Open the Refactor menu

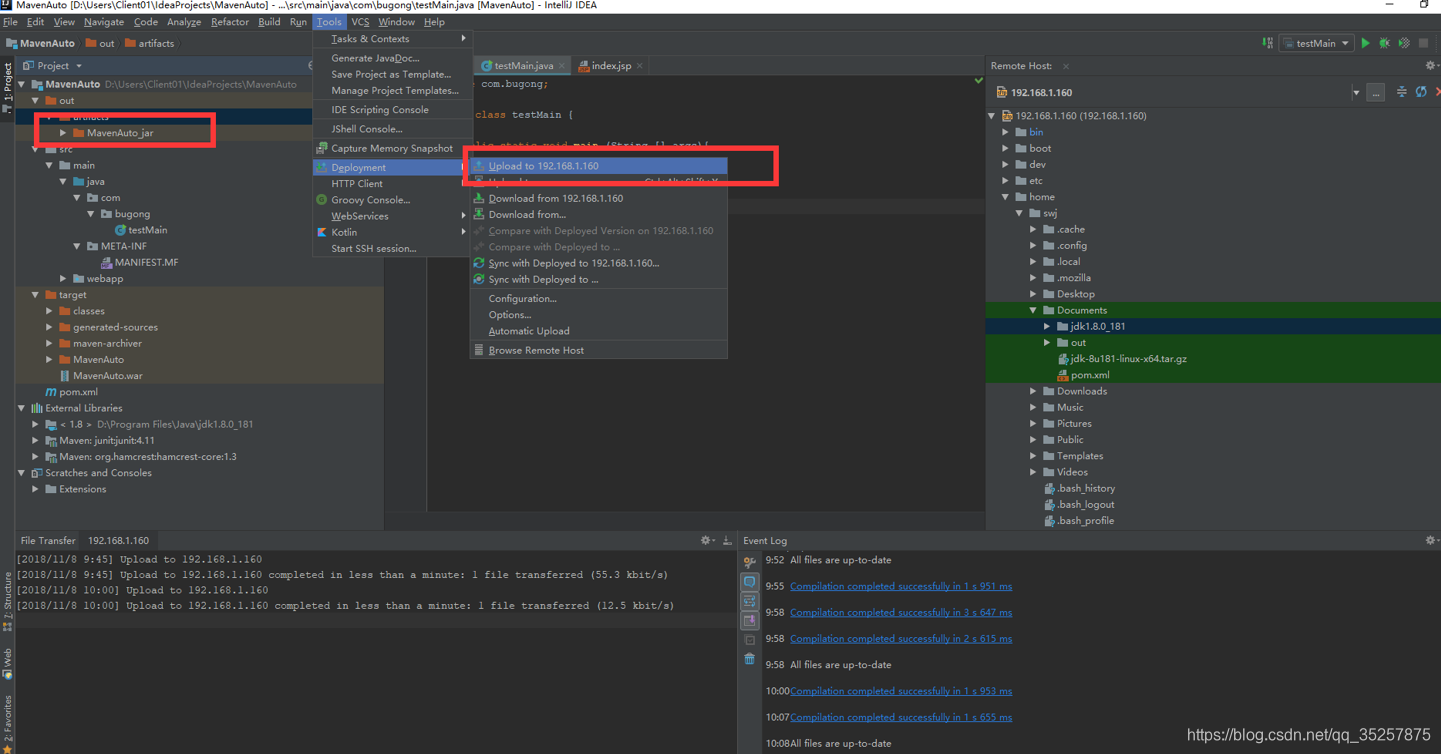[229, 22]
